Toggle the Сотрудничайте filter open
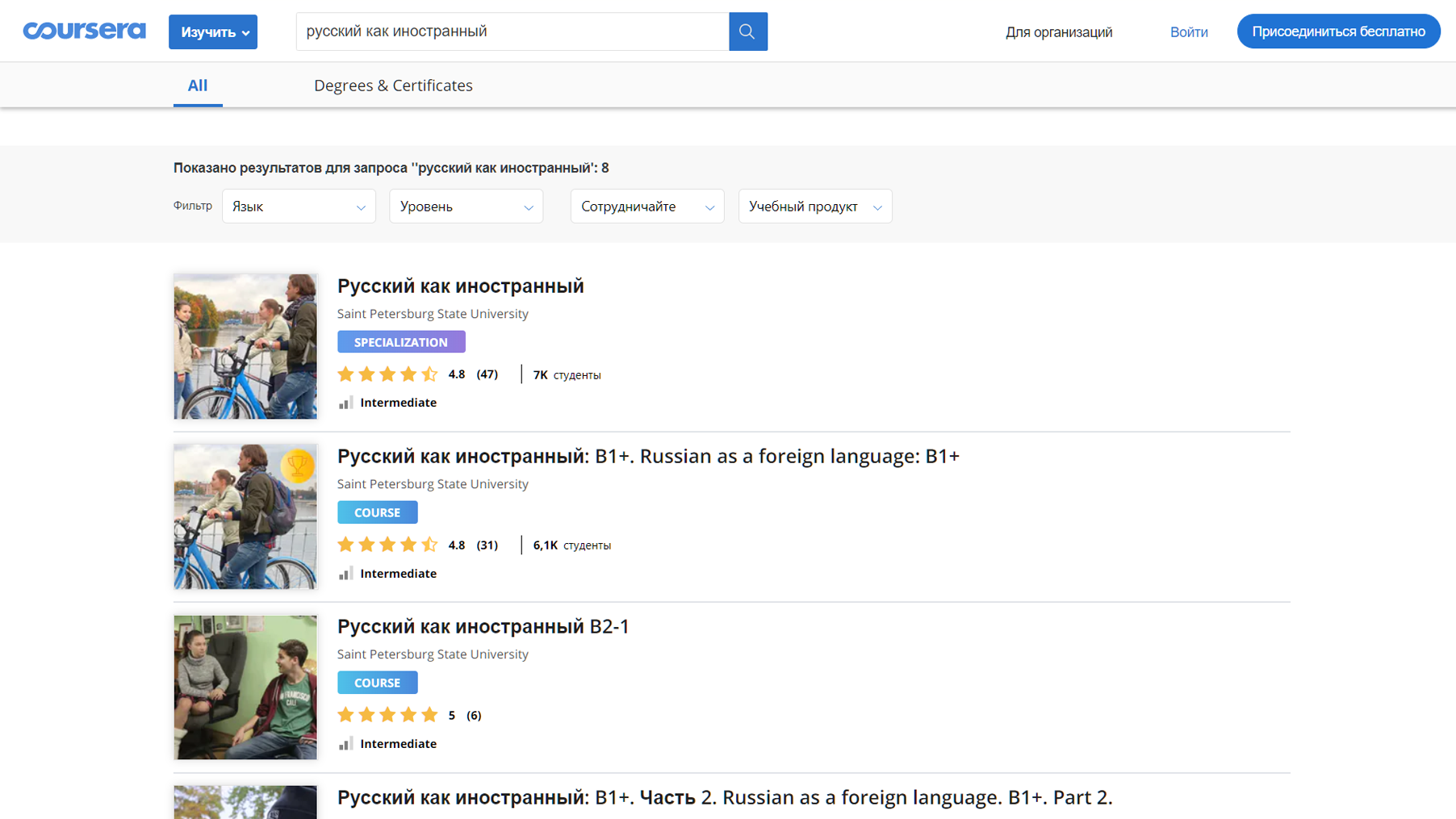Screen dimensions: 1456x819 click(646, 206)
